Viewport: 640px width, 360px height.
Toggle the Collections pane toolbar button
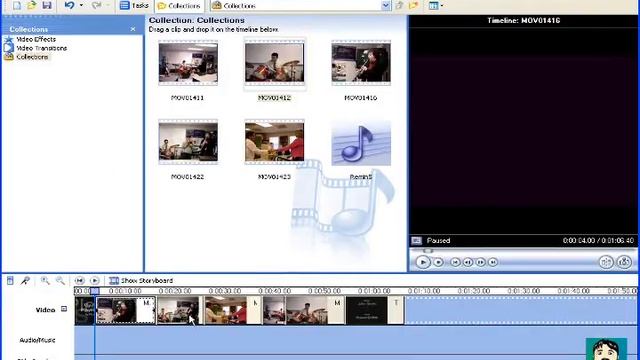click(179, 6)
